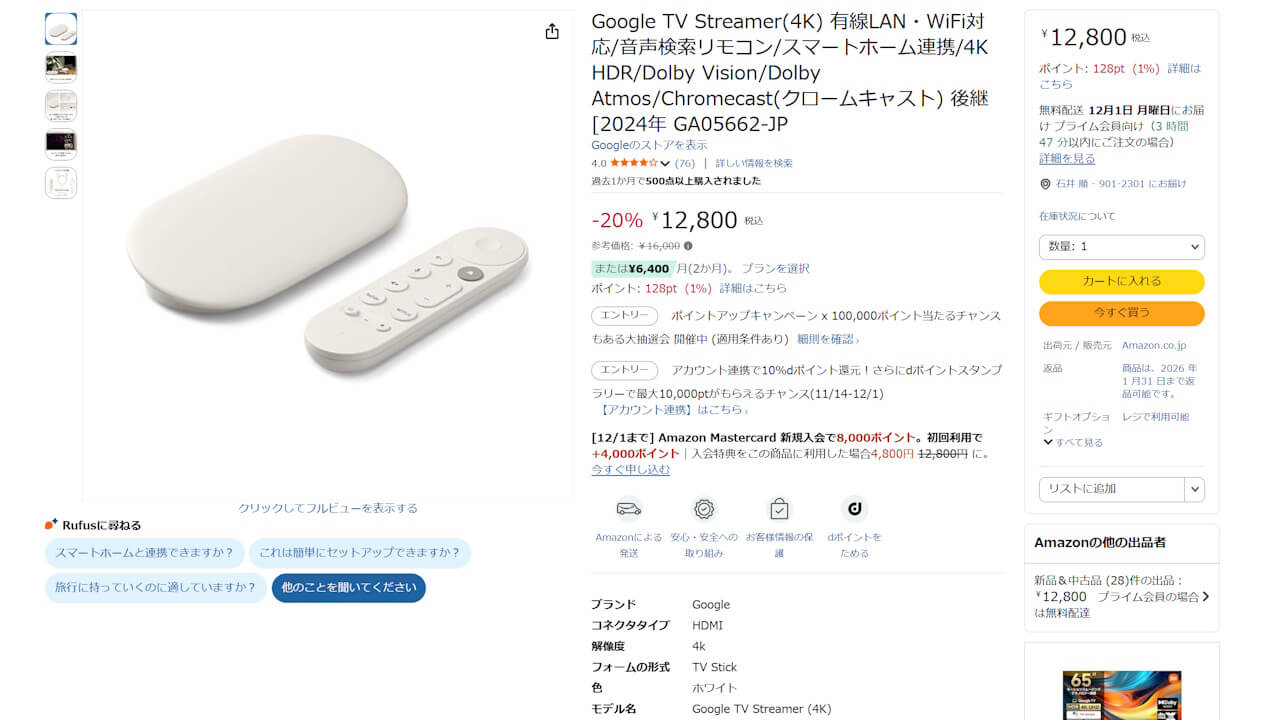This screenshot has width=1280, height=720.
Task: Click the dポイントをためる d-point icon
Action: (x=855, y=509)
